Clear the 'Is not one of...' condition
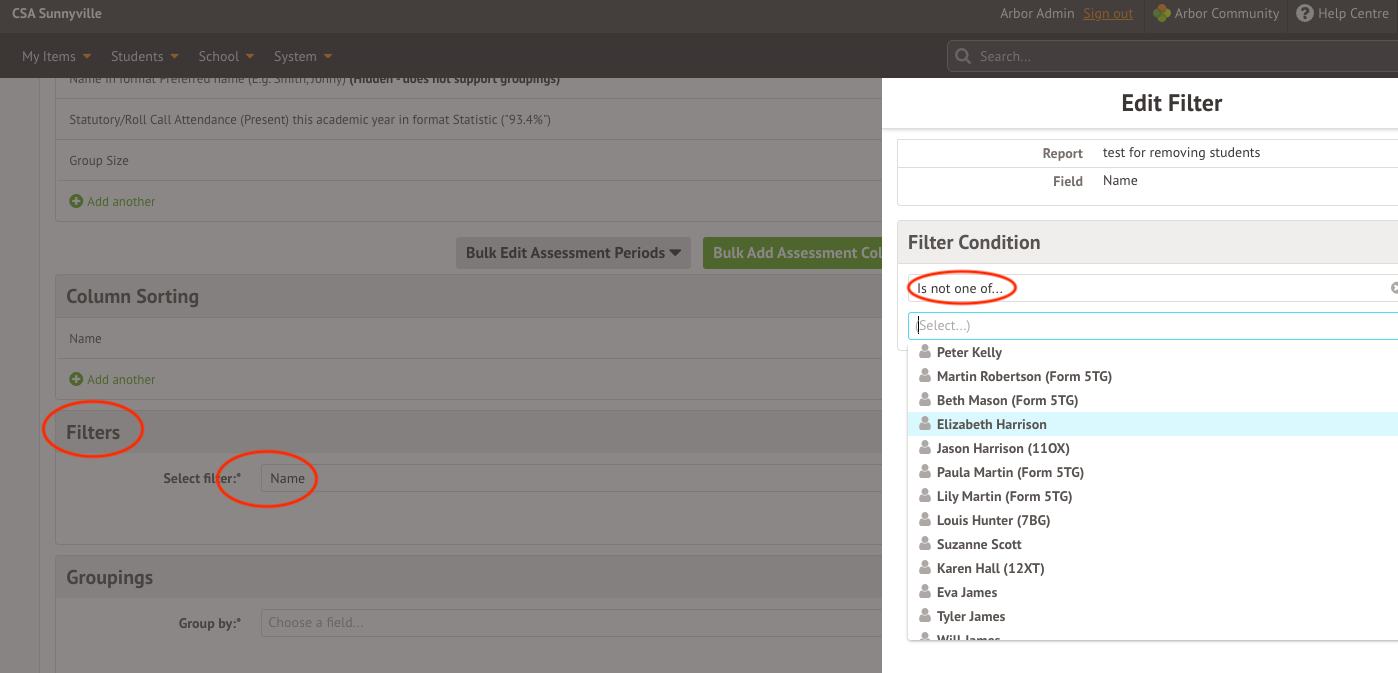Image resolution: width=1398 pixels, height=673 pixels. tap(1393, 288)
